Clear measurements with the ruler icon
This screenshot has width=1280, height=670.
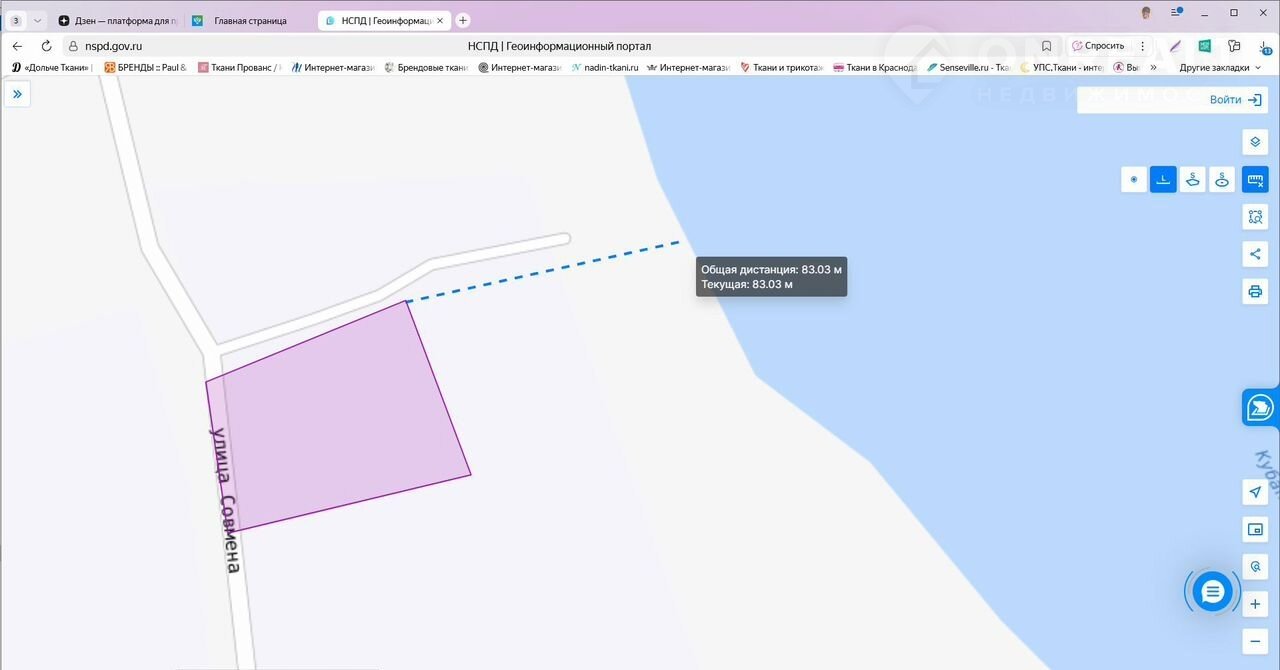tap(1255, 180)
